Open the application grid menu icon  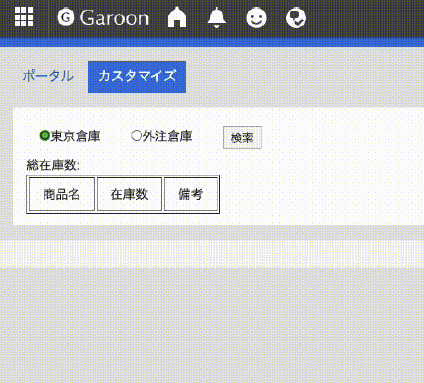(24, 17)
